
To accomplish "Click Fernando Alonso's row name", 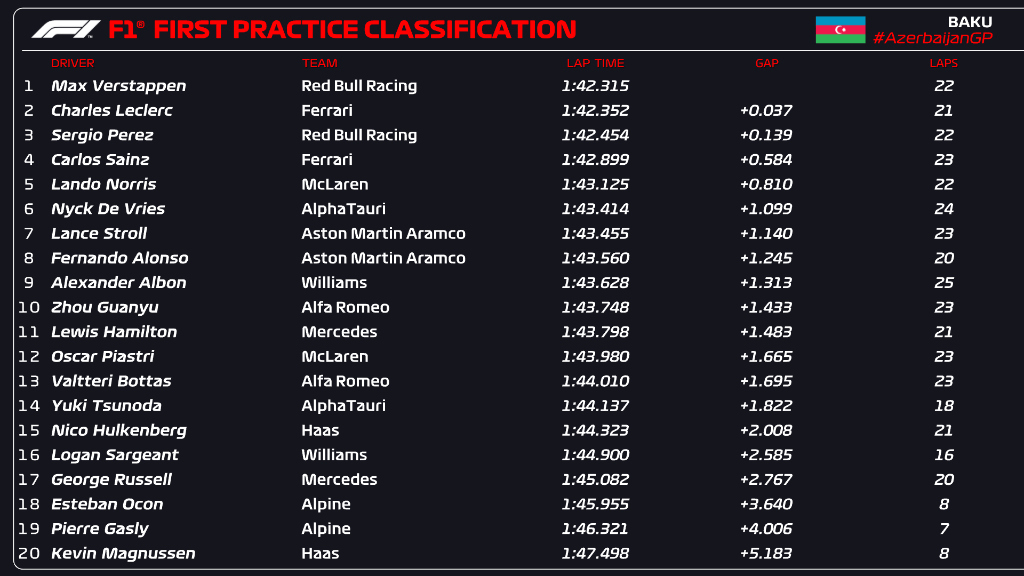I will [119, 258].
